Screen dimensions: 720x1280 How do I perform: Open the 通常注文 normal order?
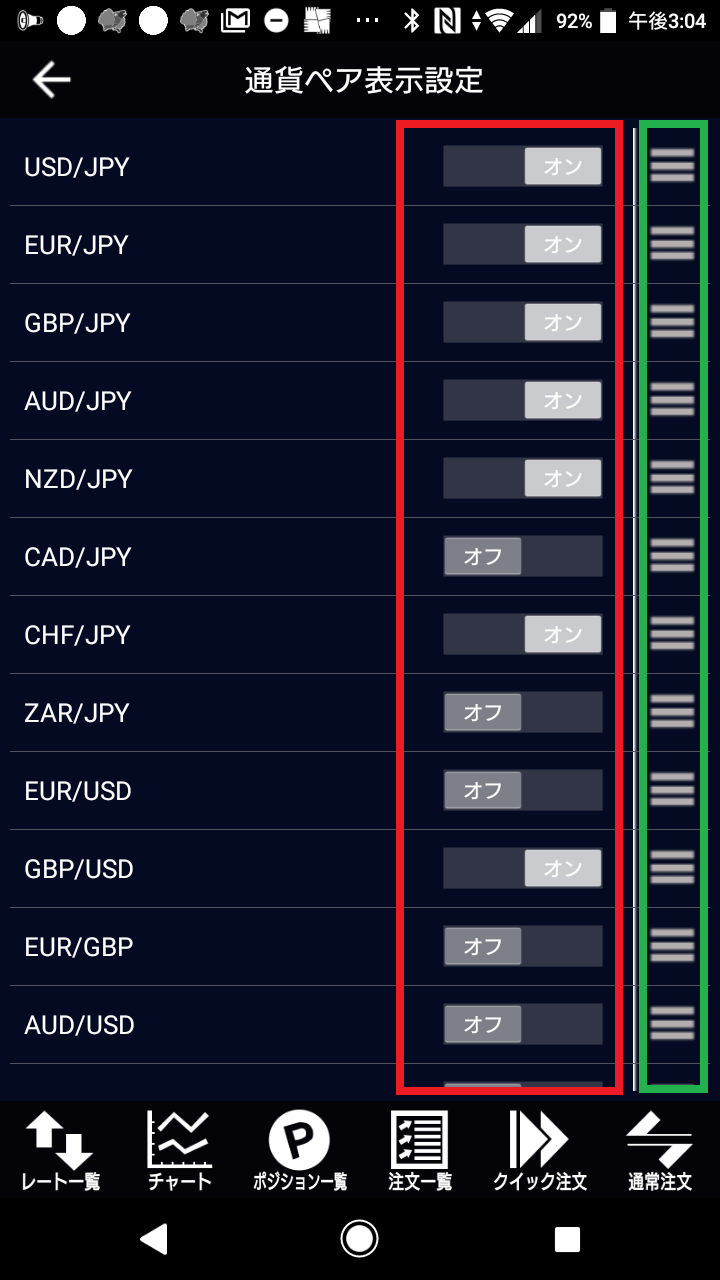pyautogui.click(x=659, y=1150)
